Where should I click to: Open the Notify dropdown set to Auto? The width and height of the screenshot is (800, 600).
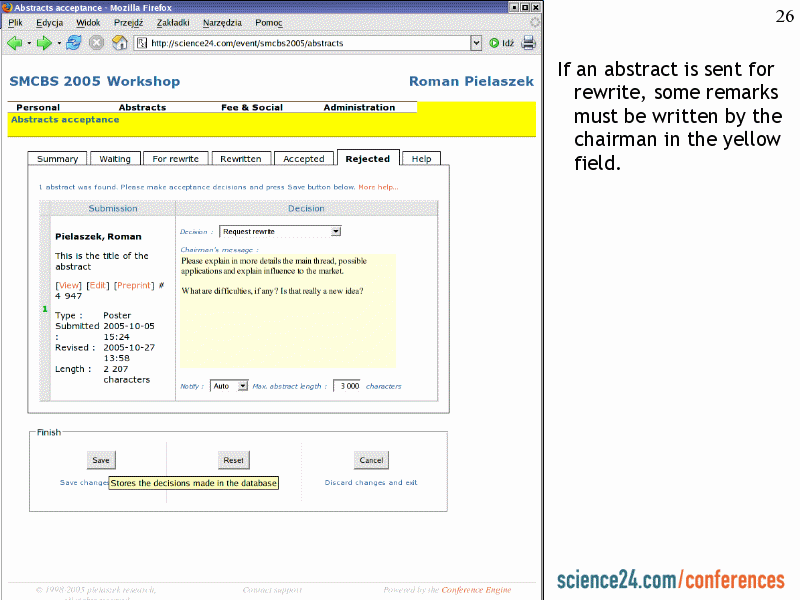228,386
